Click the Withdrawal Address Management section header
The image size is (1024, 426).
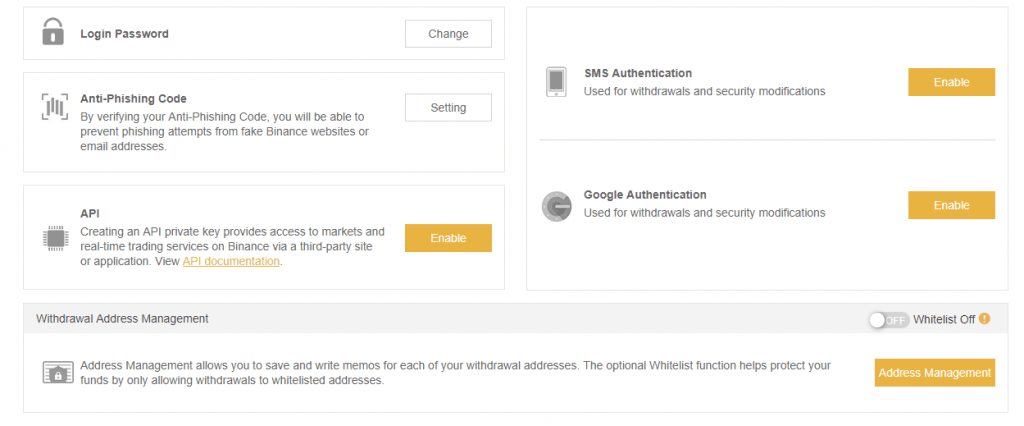click(122, 319)
